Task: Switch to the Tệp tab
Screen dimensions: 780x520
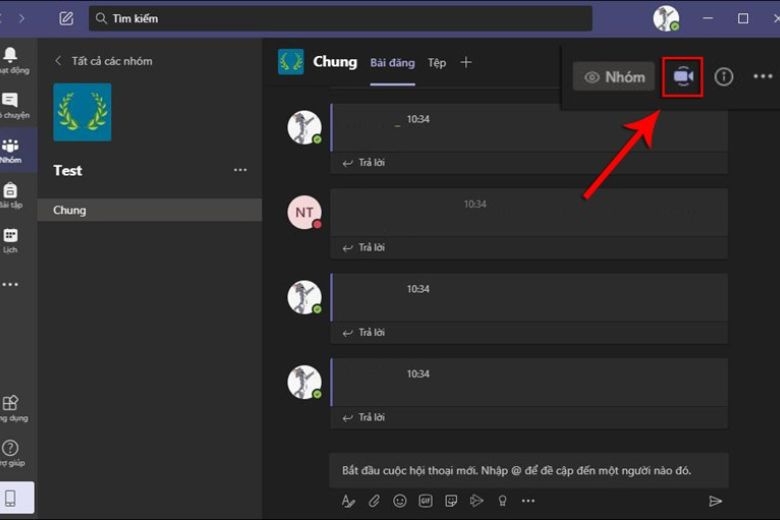Action: [437, 63]
